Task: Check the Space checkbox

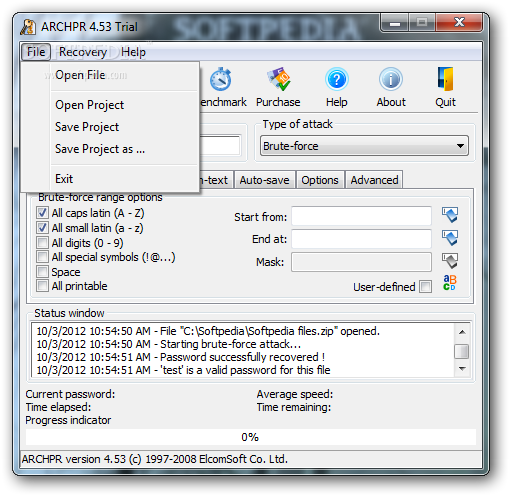Action: tap(42, 271)
